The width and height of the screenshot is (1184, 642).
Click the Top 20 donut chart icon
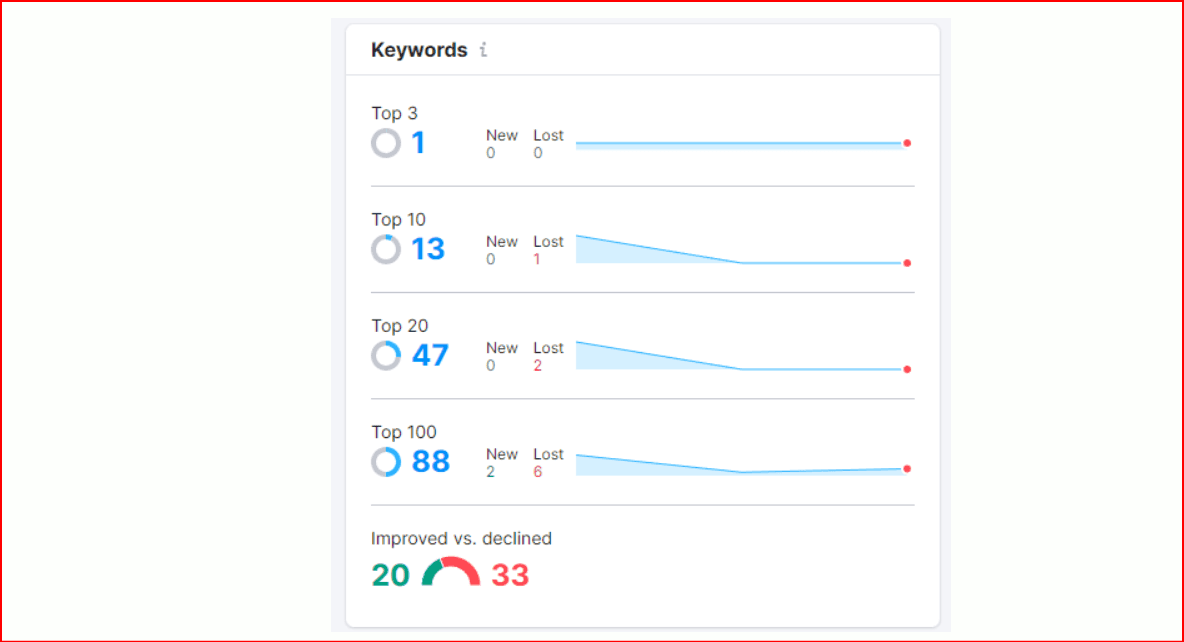coord(386,355)
